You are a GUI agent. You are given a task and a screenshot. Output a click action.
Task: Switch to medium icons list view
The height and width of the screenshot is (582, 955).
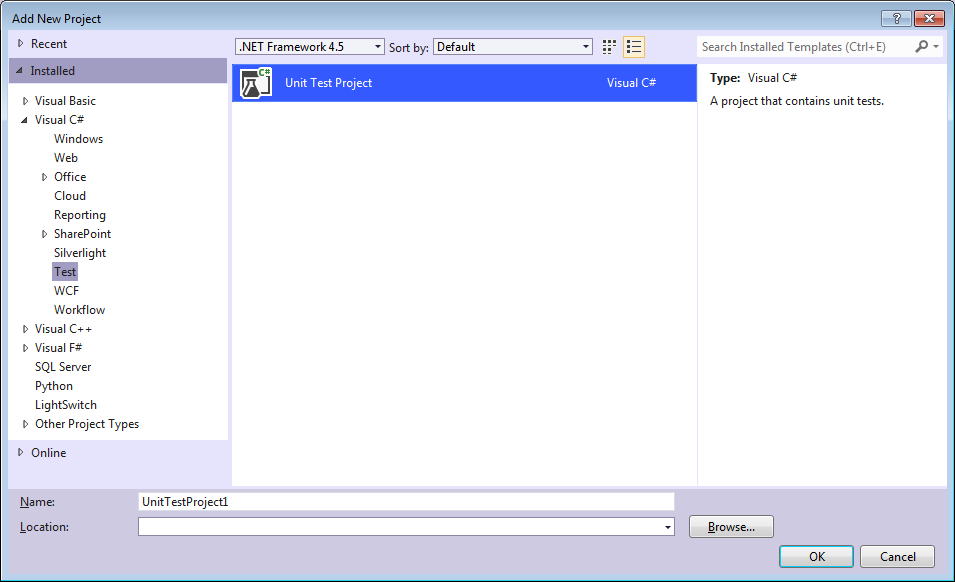click(x=634, y=47)
